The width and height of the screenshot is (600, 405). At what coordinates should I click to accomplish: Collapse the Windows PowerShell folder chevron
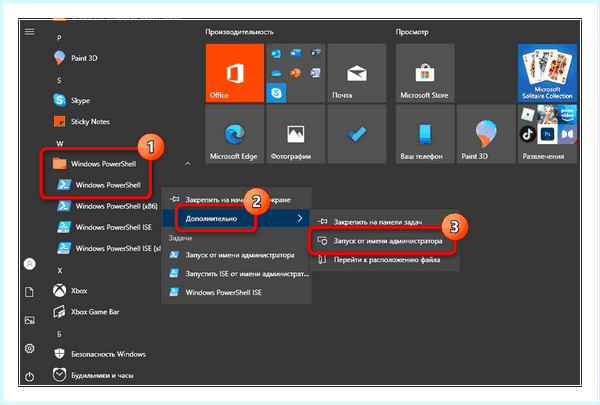click(x=188, y=164)
